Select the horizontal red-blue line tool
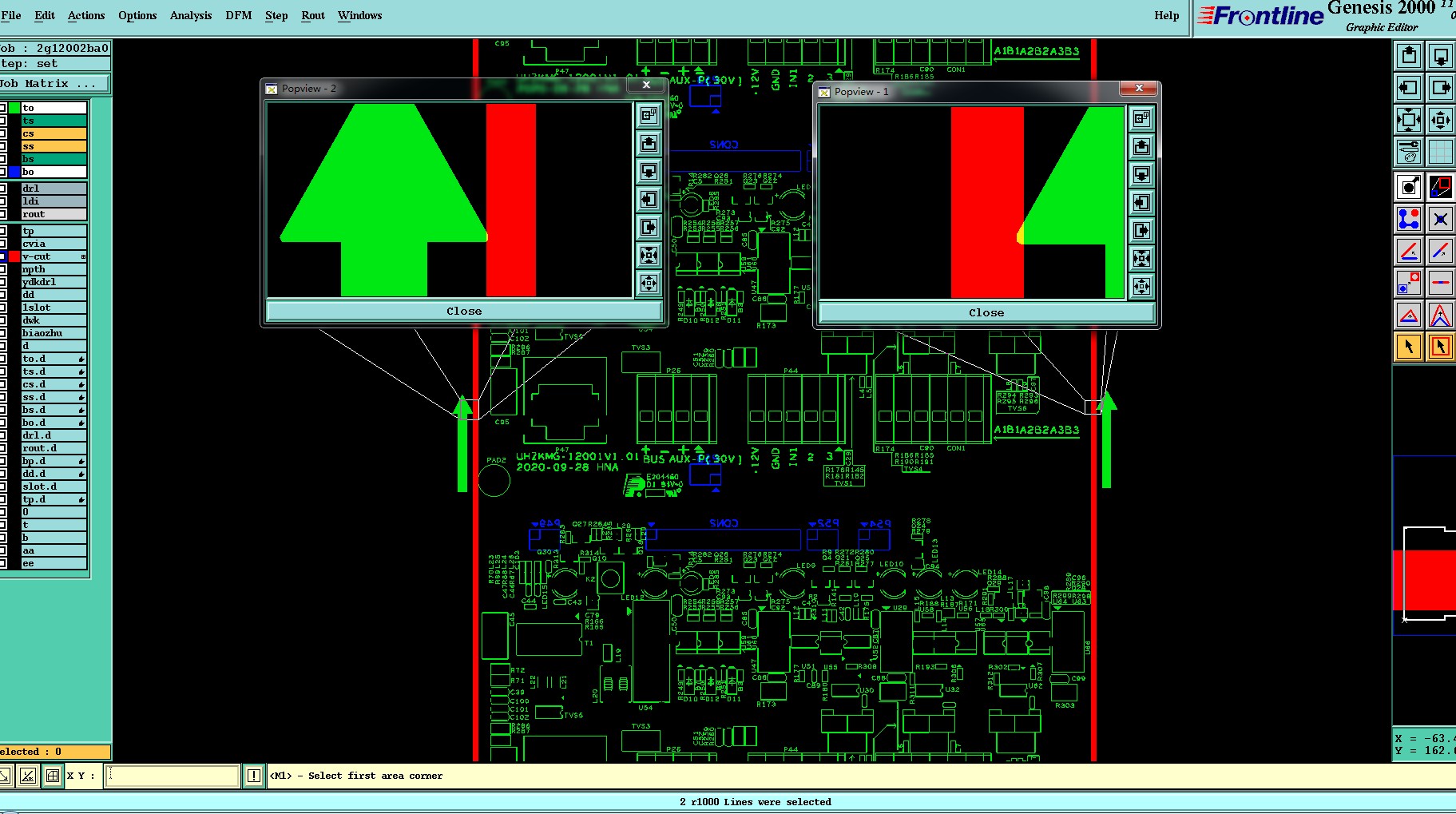The height and width of the screenshot is (814, 1456). (1441, 283)
